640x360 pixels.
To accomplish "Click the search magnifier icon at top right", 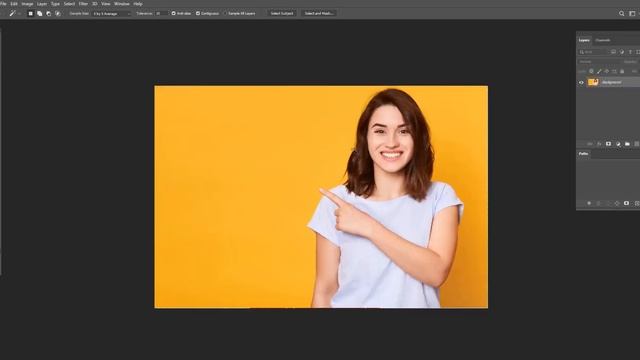I will click(621, 13).
